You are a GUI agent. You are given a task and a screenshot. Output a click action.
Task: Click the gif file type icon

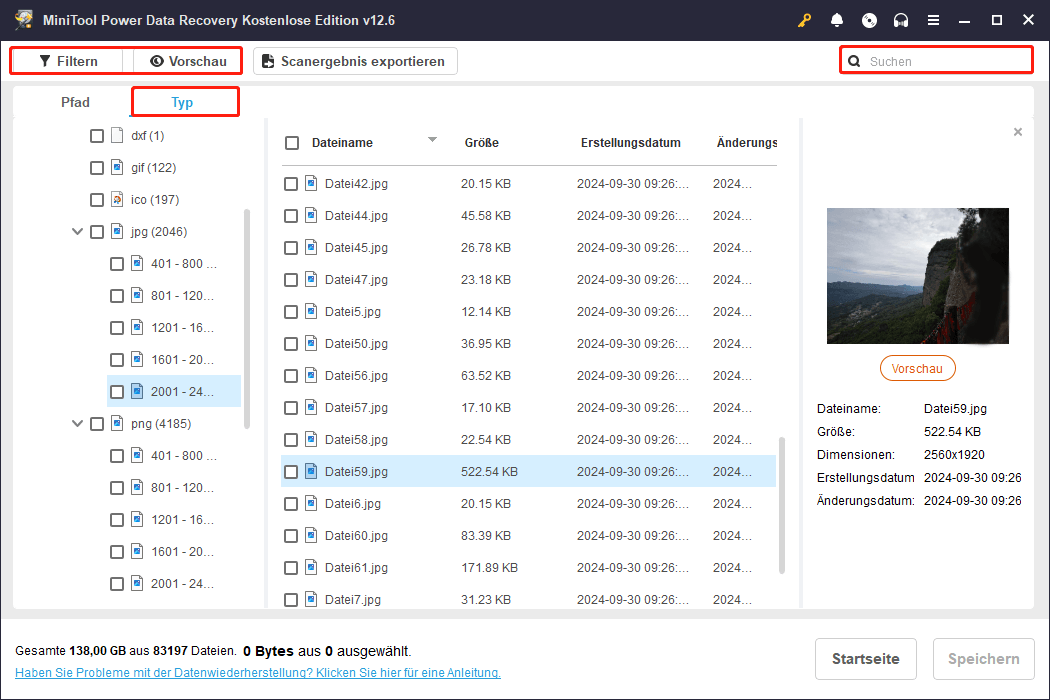click(117, 167)
